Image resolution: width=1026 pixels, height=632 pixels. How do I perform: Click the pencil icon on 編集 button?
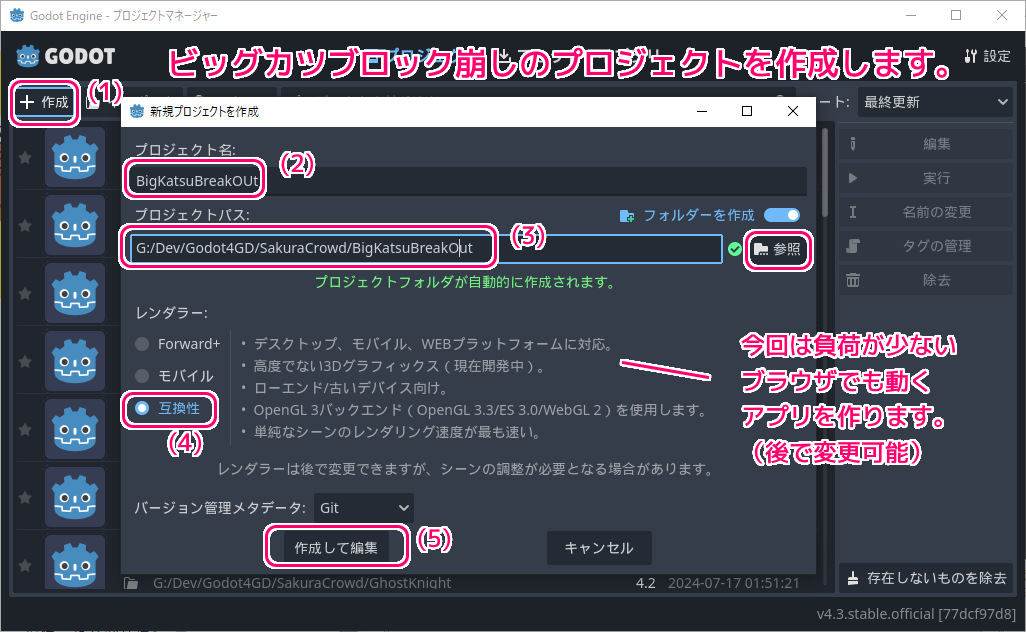(x=853, y=144)
